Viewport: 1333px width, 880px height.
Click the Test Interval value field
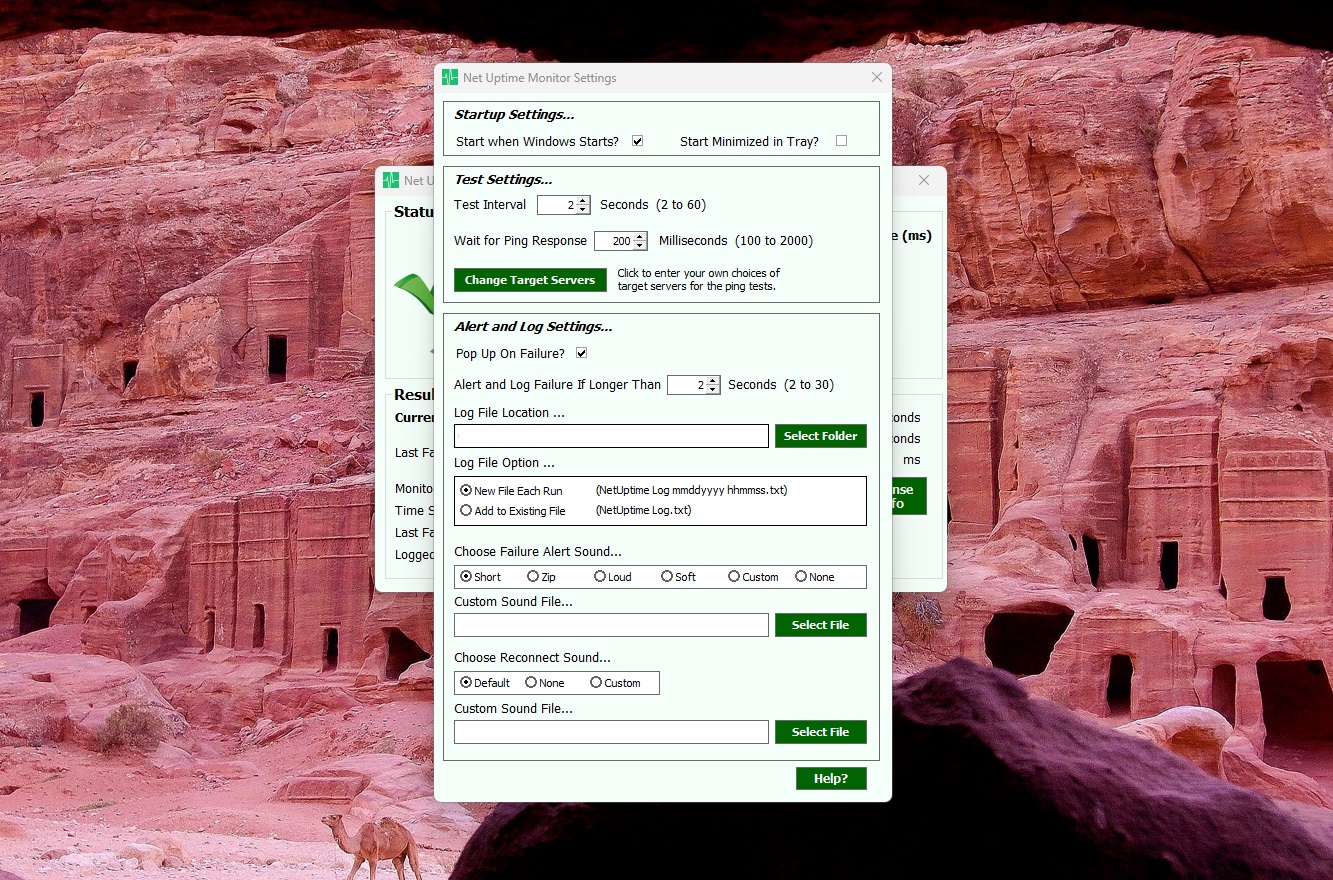pyautogui.click(x=557, y=205)
